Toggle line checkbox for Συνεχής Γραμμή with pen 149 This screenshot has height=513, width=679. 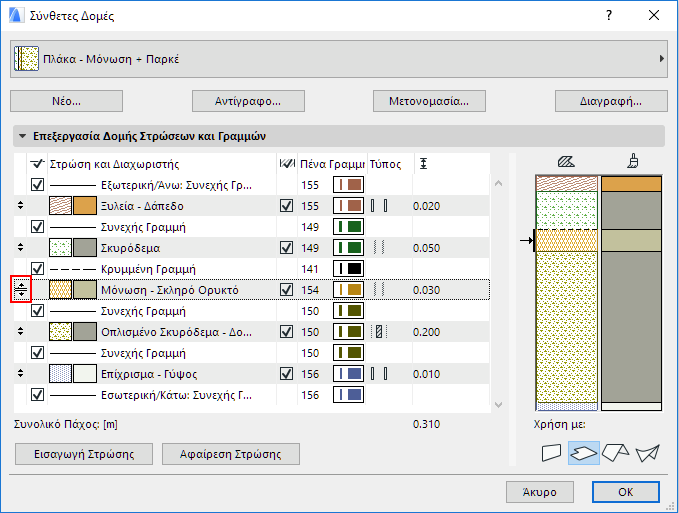click(x=37, y=226)
